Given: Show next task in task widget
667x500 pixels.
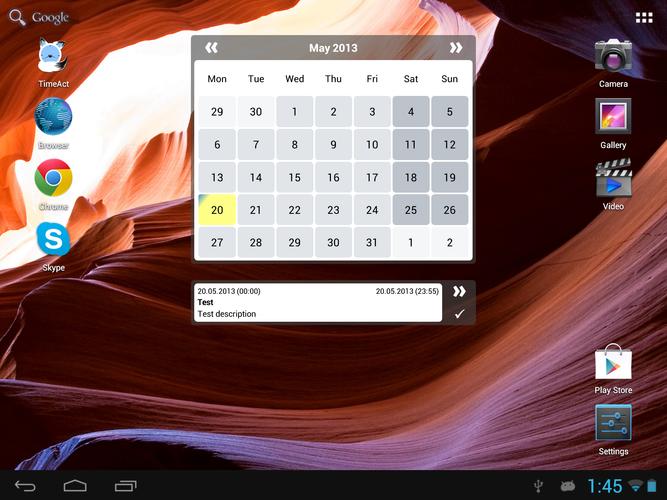Looking at the screenshot, I should point(459,291).
